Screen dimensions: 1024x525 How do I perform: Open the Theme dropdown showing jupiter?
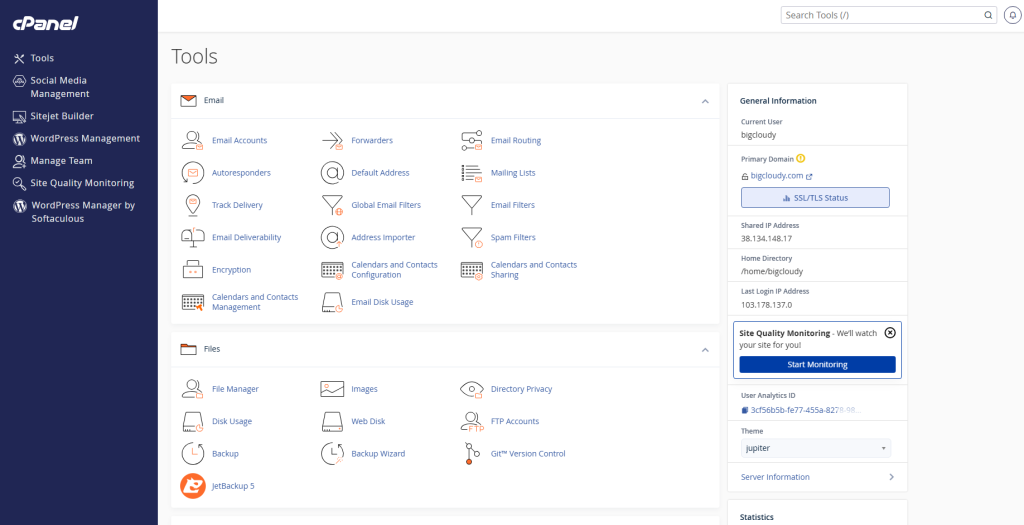coord(816,449)
